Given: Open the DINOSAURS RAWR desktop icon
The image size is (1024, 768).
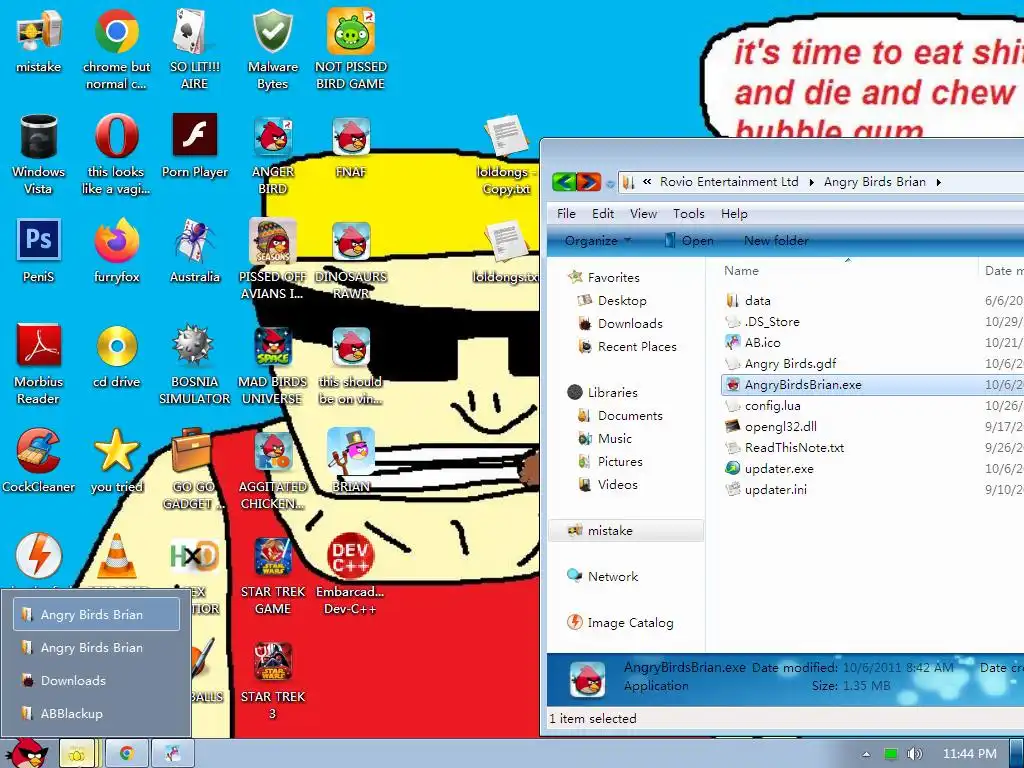Looking at the screenshot, I should [351, 259].
